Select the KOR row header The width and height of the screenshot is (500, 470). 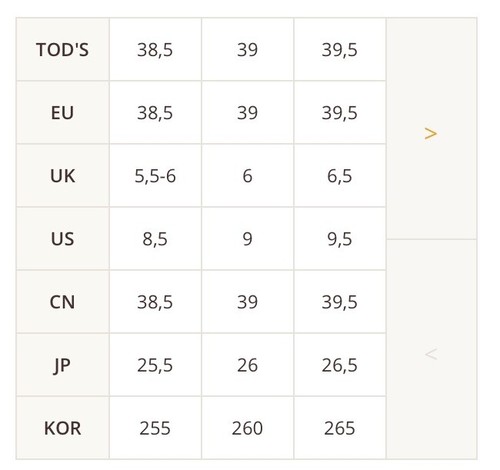(x=63, y=428)
